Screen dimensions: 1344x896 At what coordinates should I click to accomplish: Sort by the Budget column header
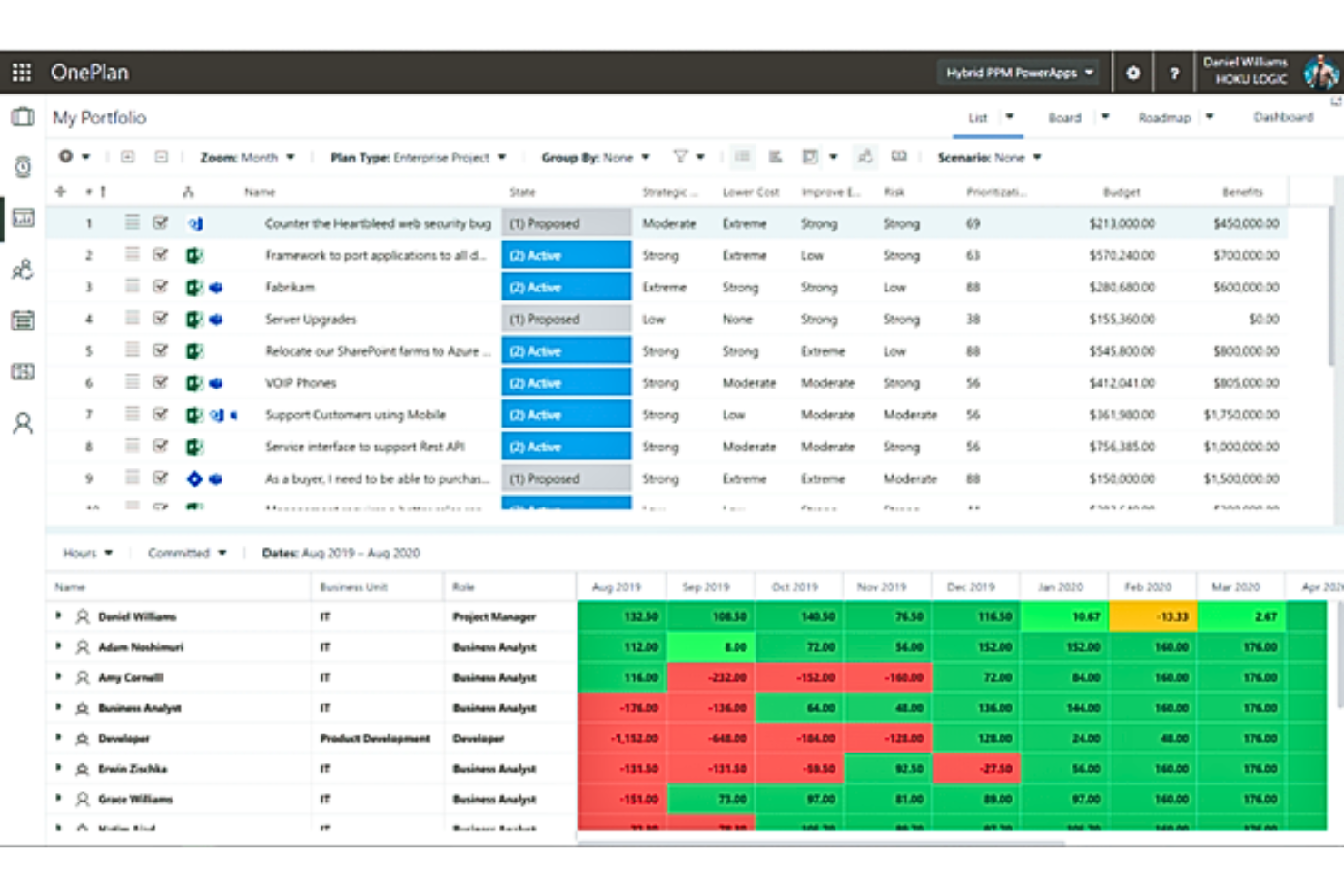pyautogui.click(x=1122, y=192)
